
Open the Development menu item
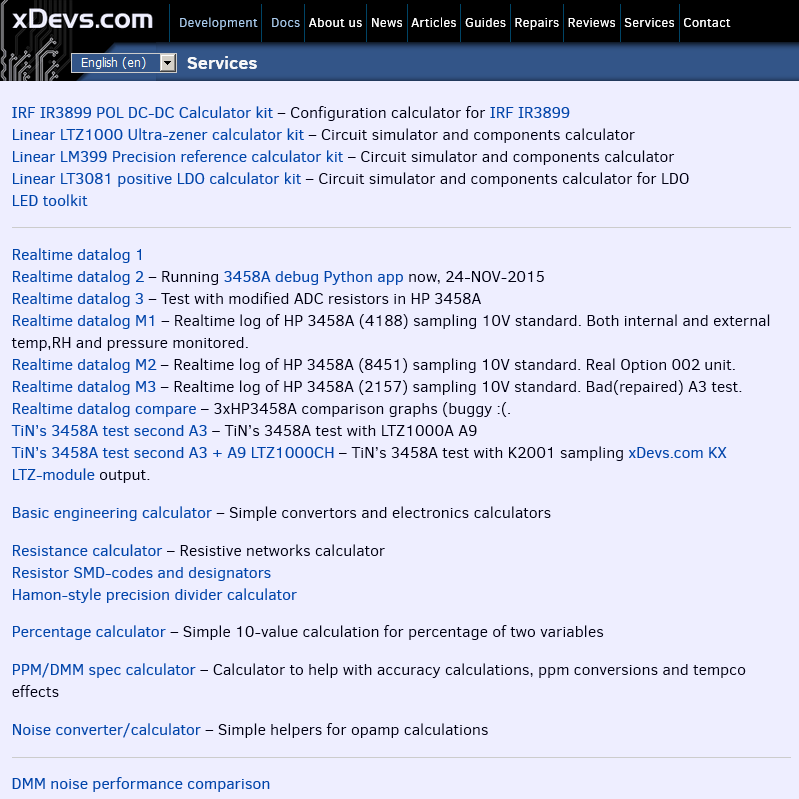pos(218,23)
